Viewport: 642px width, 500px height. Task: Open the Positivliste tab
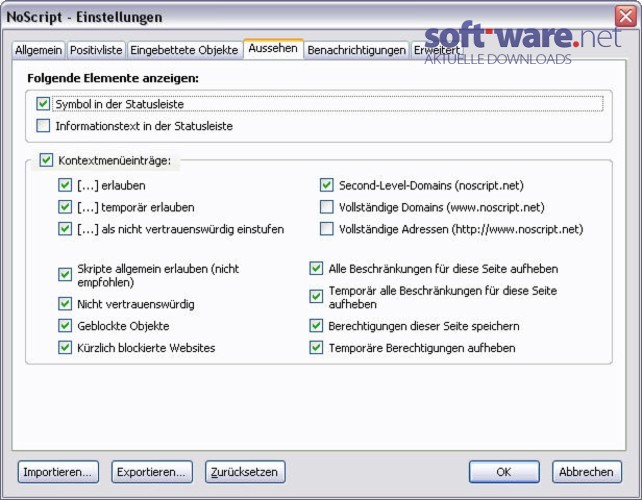point(96,50)
